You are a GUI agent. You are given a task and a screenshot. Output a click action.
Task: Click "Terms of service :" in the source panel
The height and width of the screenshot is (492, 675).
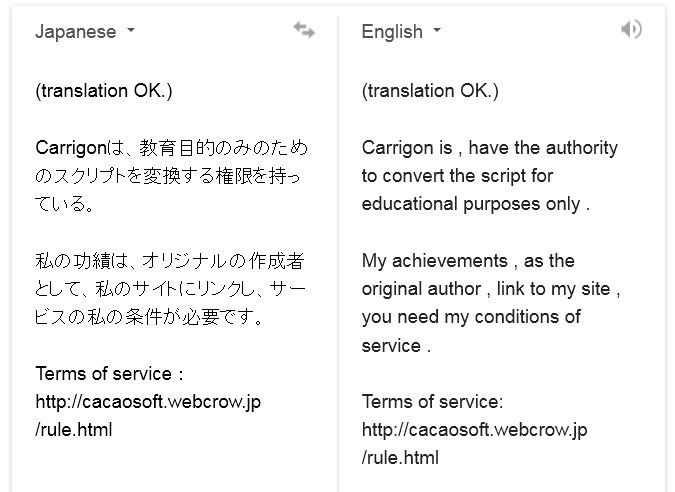(109, 374)
